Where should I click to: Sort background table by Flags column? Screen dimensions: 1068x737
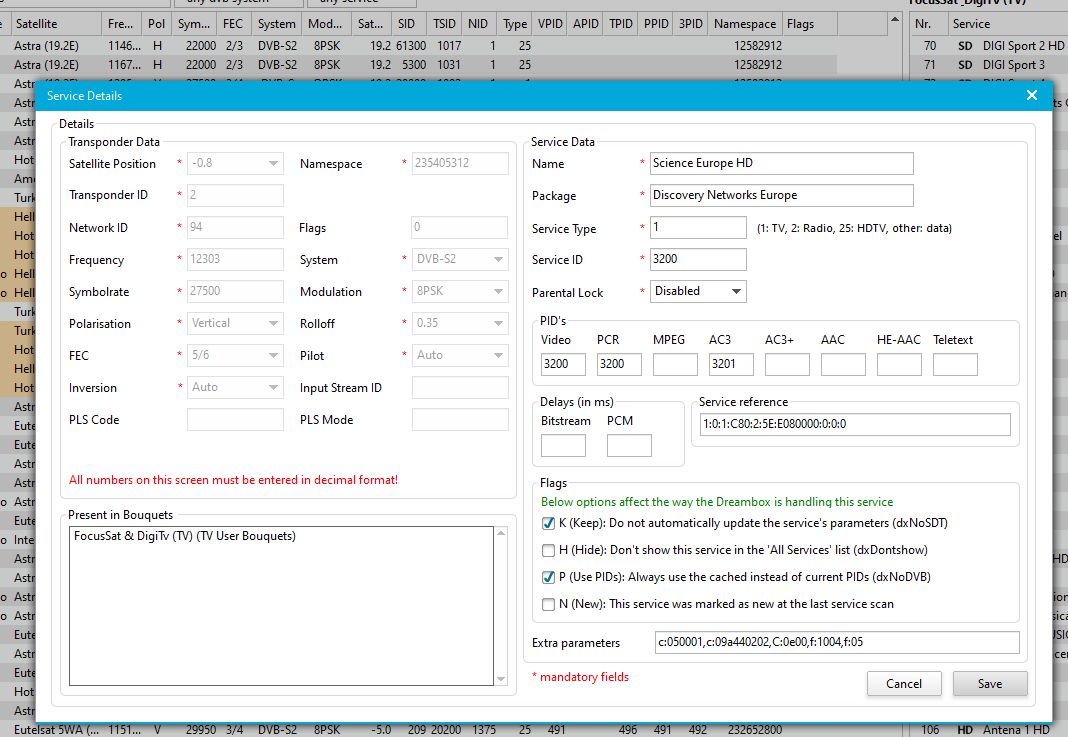coord(810,24)
